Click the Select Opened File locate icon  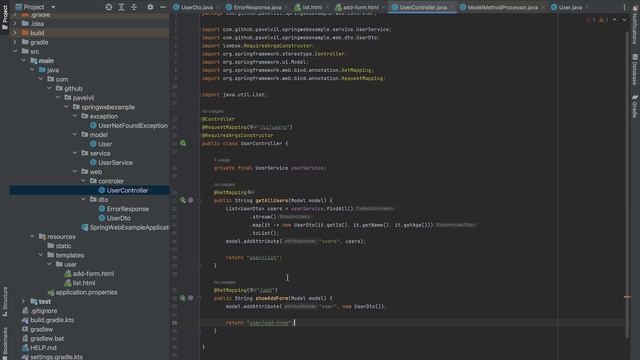click(x=109, y=7)
